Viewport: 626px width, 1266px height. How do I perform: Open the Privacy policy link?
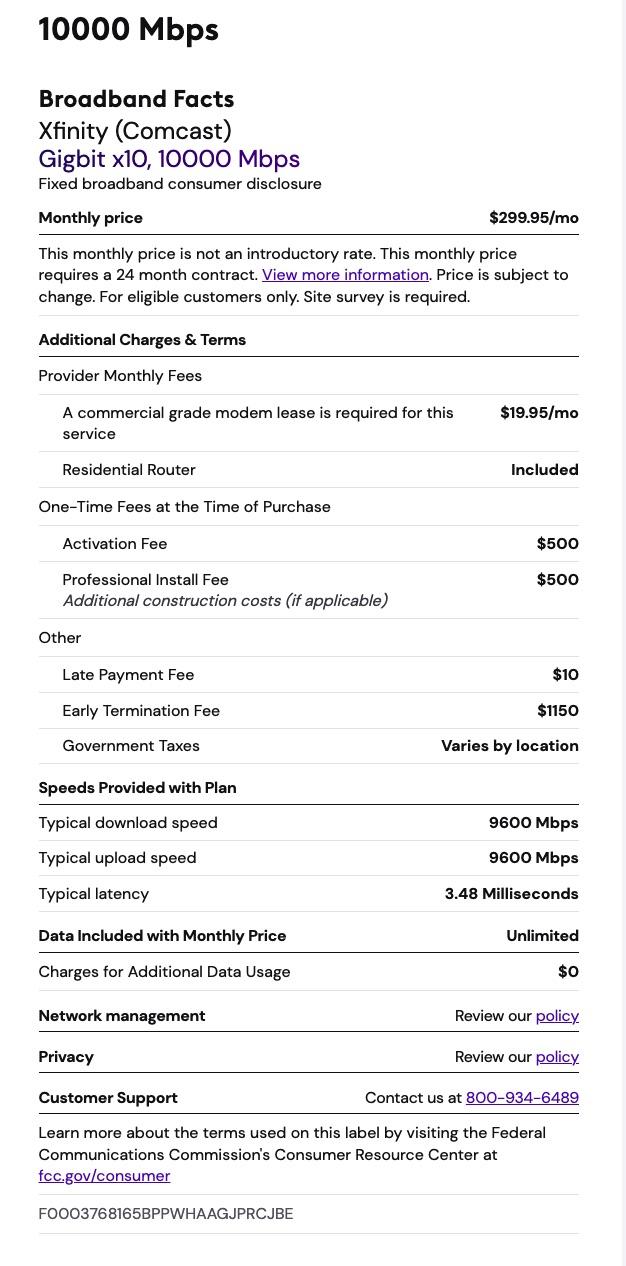(x=557, y=1057)
